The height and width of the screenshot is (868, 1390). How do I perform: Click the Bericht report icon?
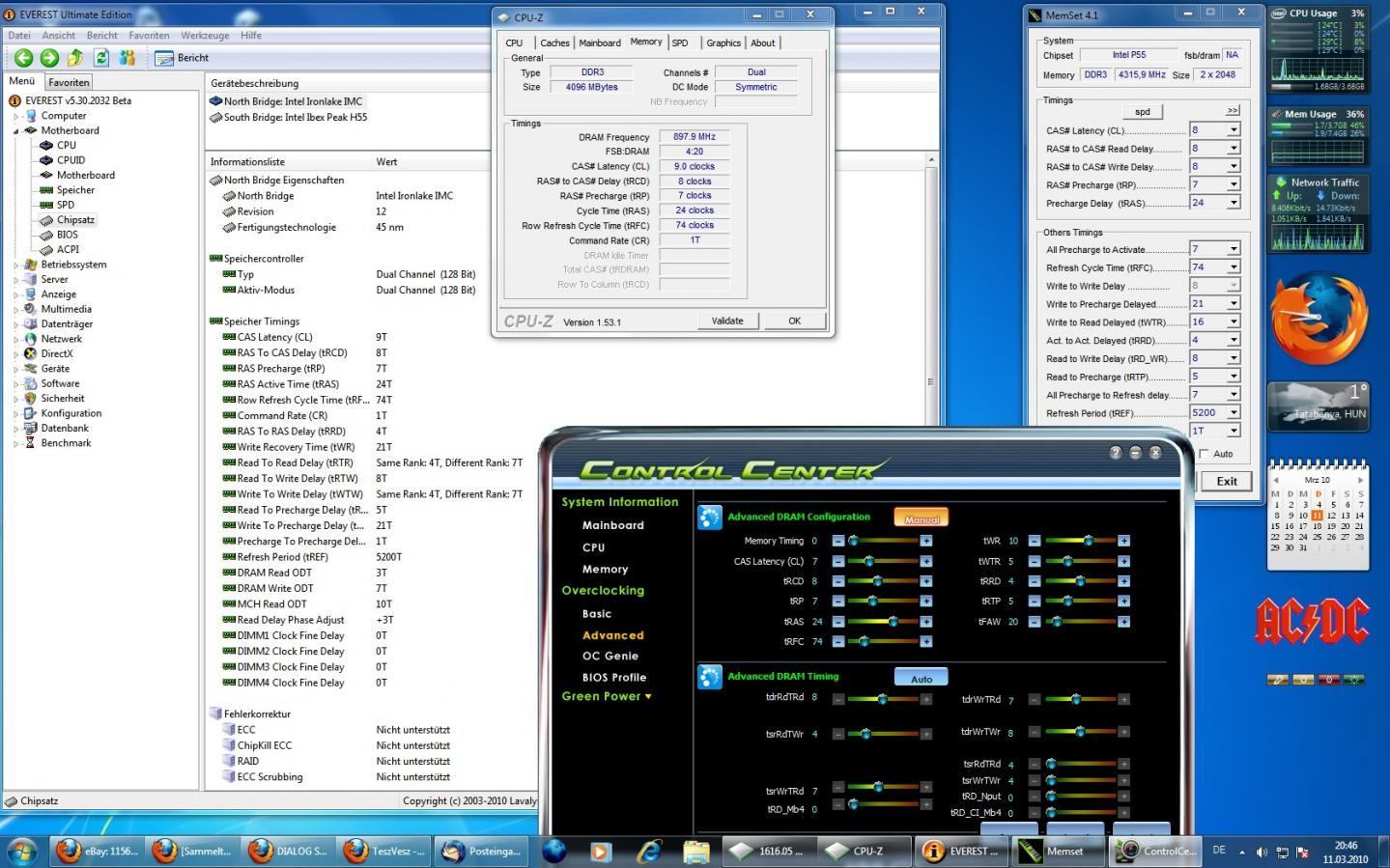coord(165,58)
